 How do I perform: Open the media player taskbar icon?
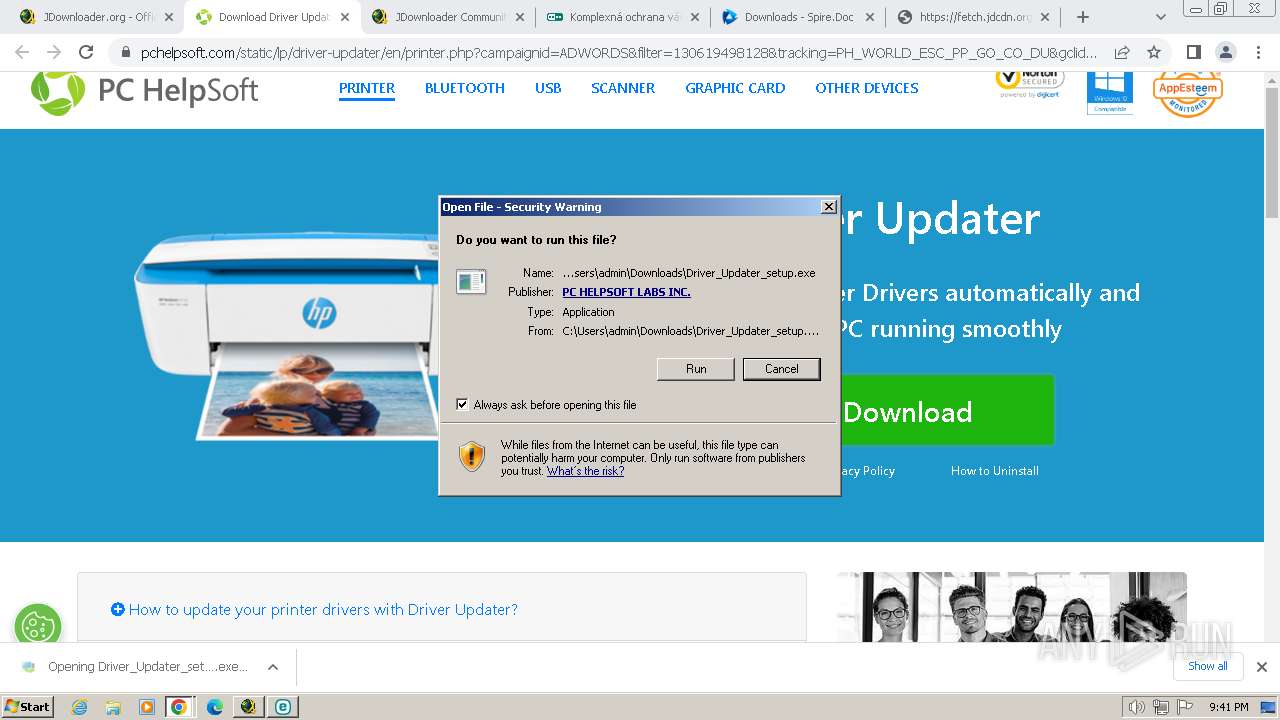147,707
